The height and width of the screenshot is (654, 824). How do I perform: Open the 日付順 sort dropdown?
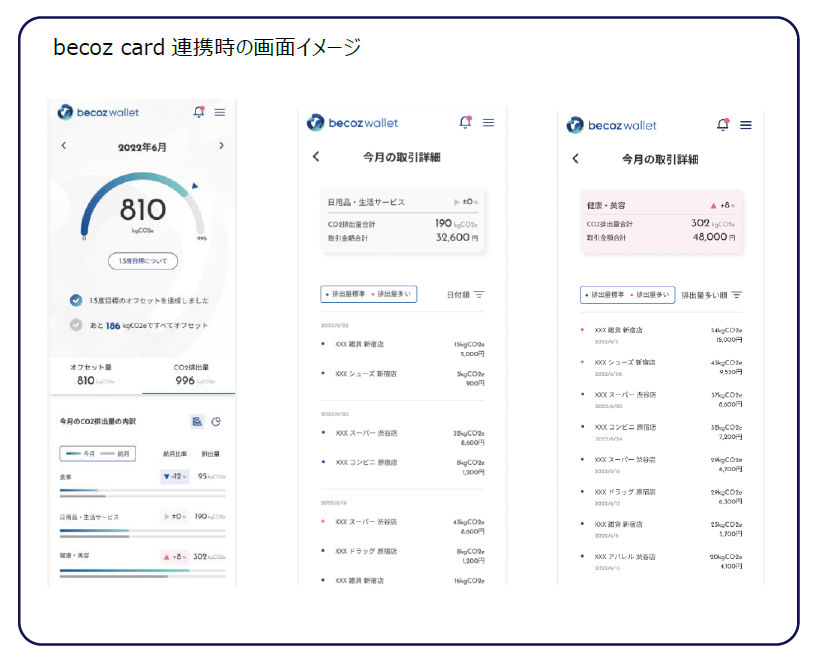tap(465, 295)
